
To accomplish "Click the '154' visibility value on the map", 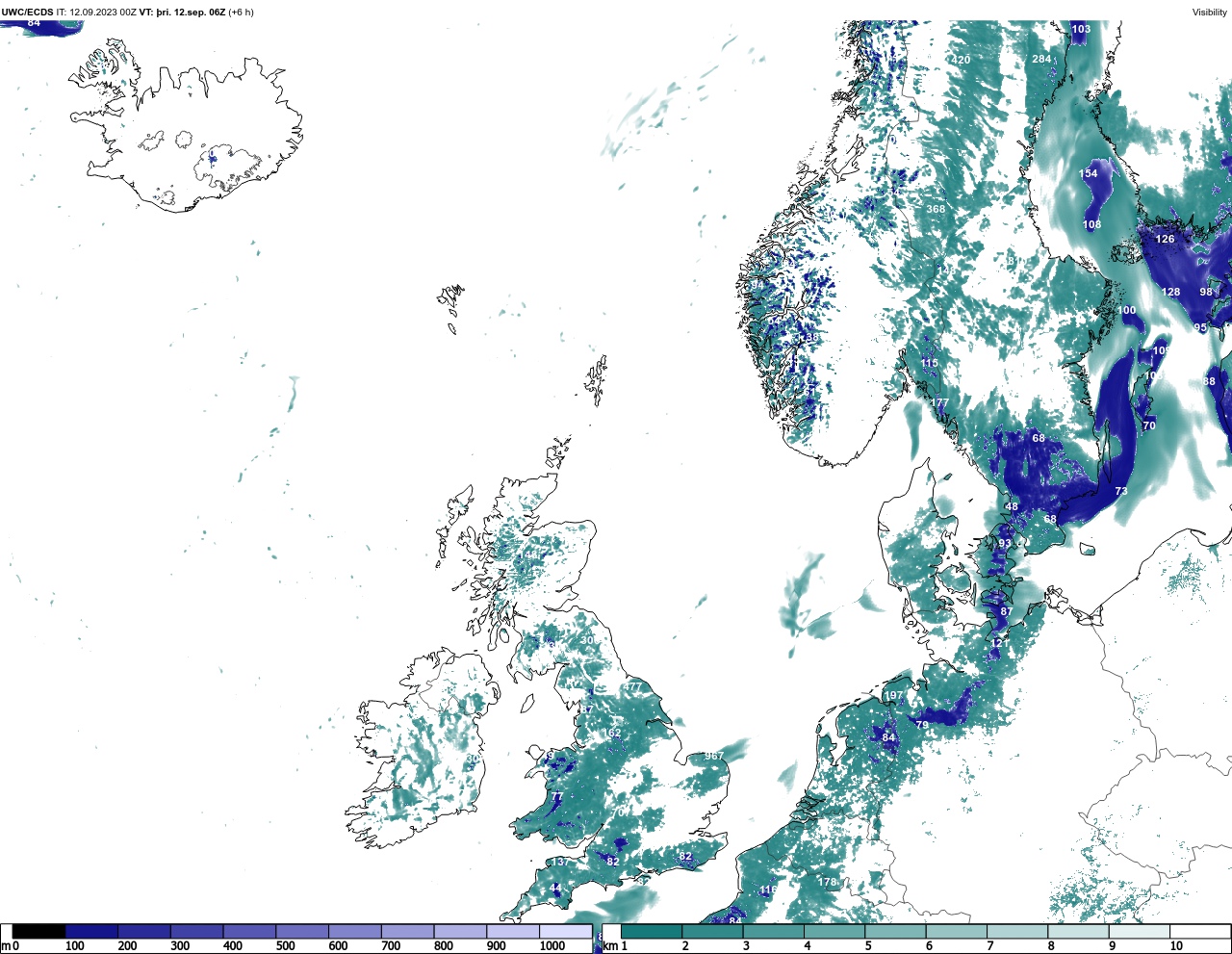I will (1088, 174).
